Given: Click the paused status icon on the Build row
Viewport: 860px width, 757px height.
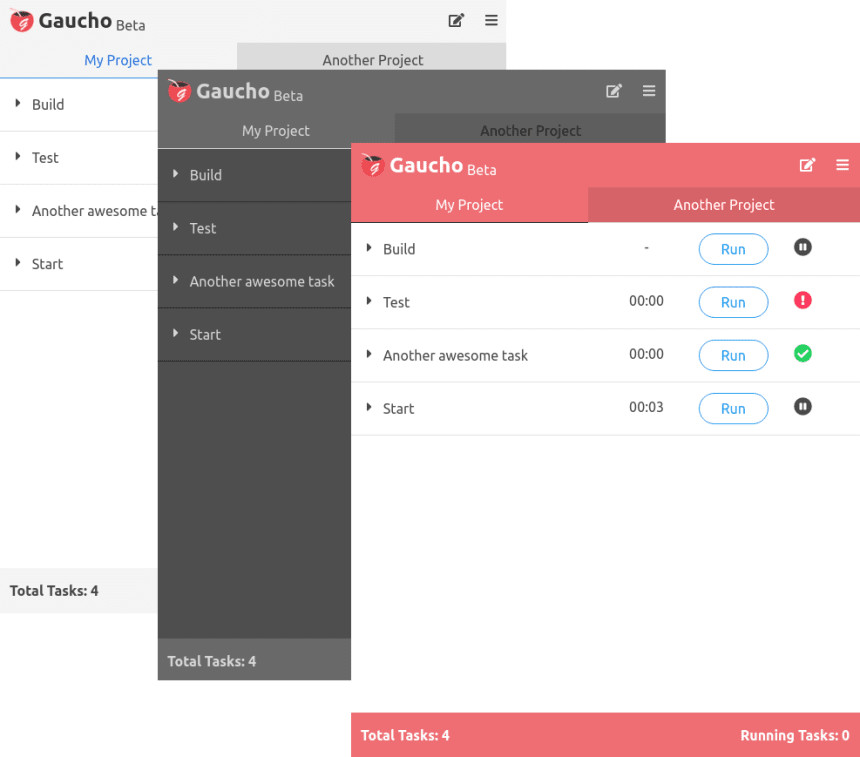Looking at the screenshot, I should coord(802,247).
